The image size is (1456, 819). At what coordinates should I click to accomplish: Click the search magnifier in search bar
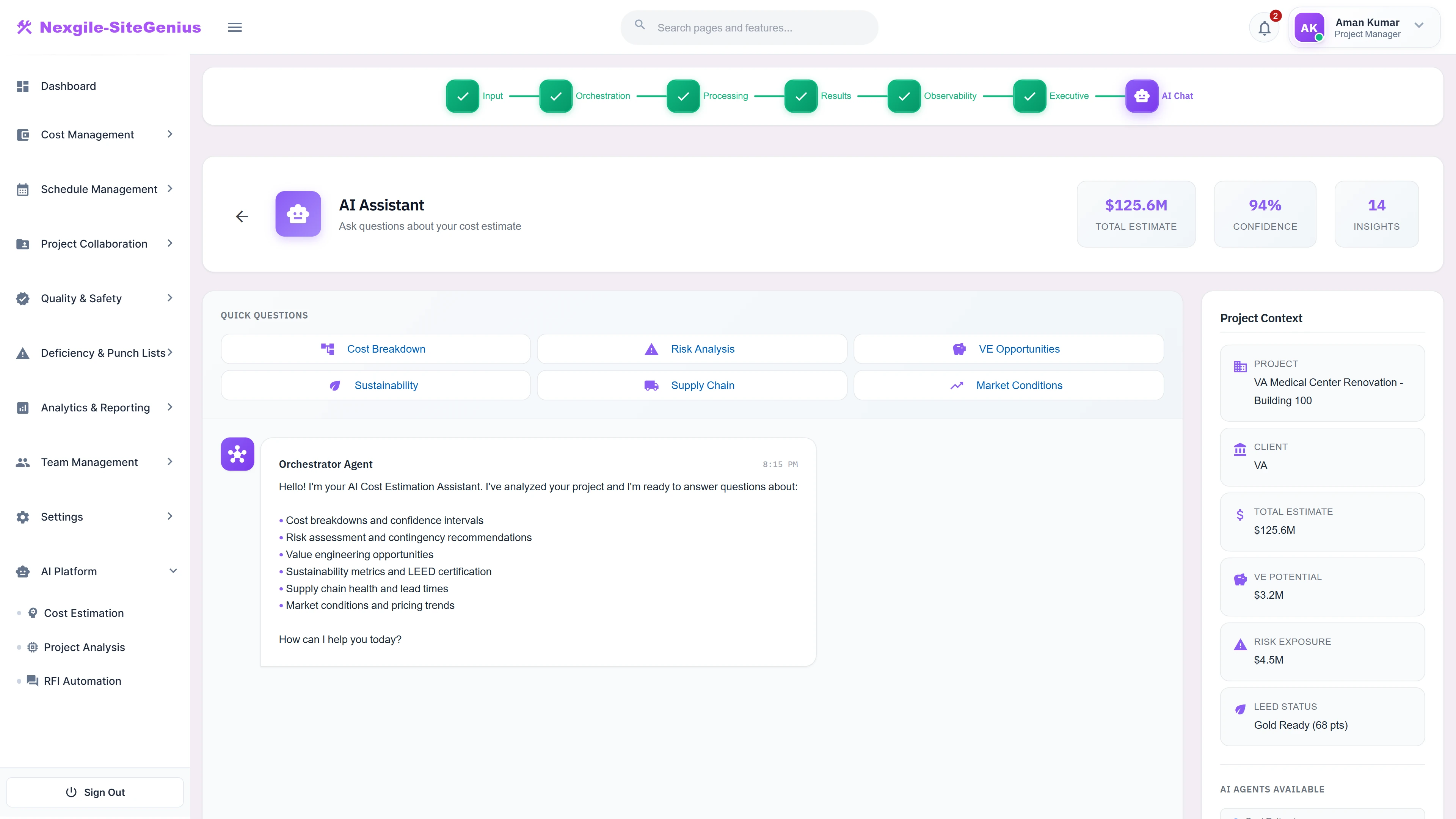[x=639, y=25]
